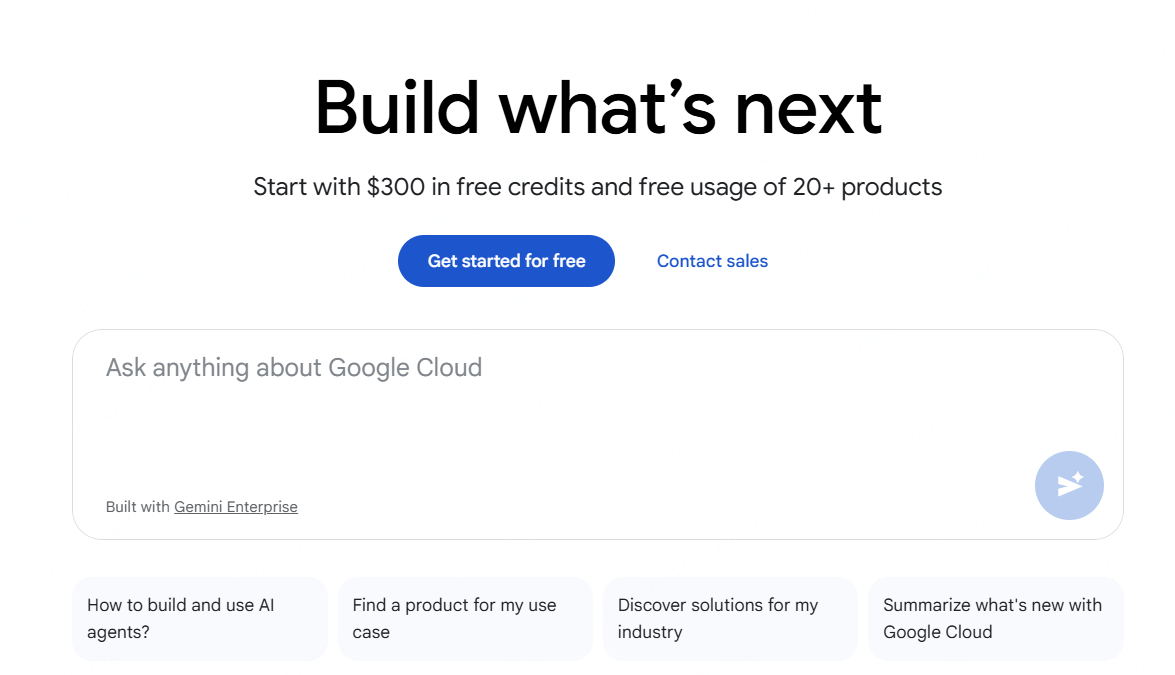Follow the Gemini Enterprise link
1175x675 pixels.
[x=236, y=507]
